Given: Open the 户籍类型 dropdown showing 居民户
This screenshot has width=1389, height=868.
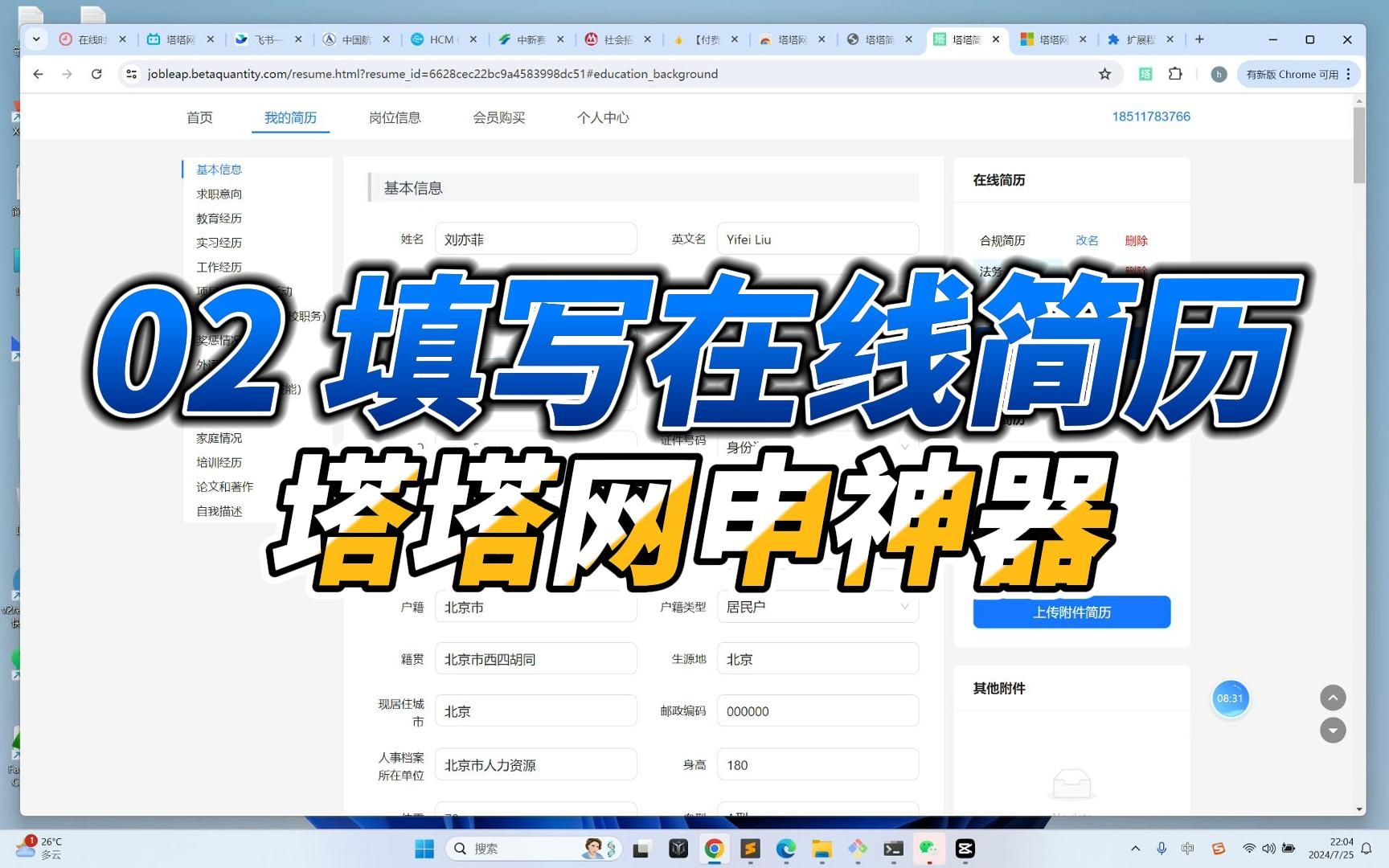Looking at the screenshot, I should 817,607.
